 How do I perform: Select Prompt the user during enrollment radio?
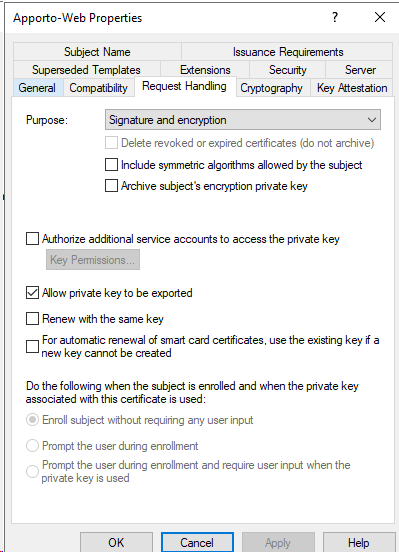32,446
